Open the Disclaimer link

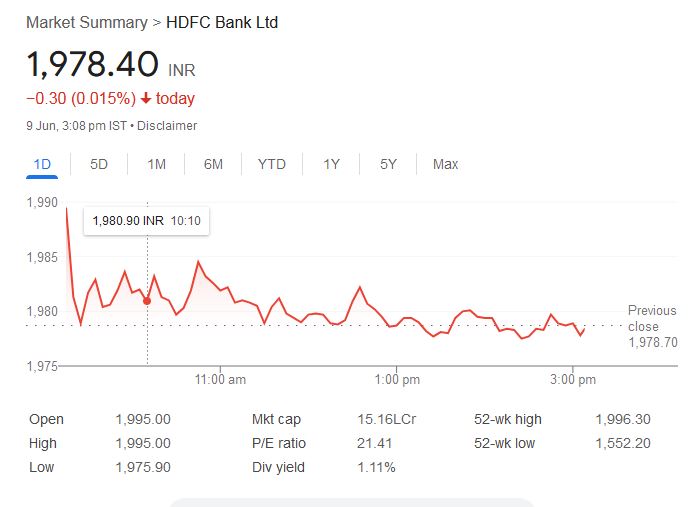pyautogui.click(x=167, y=126)
